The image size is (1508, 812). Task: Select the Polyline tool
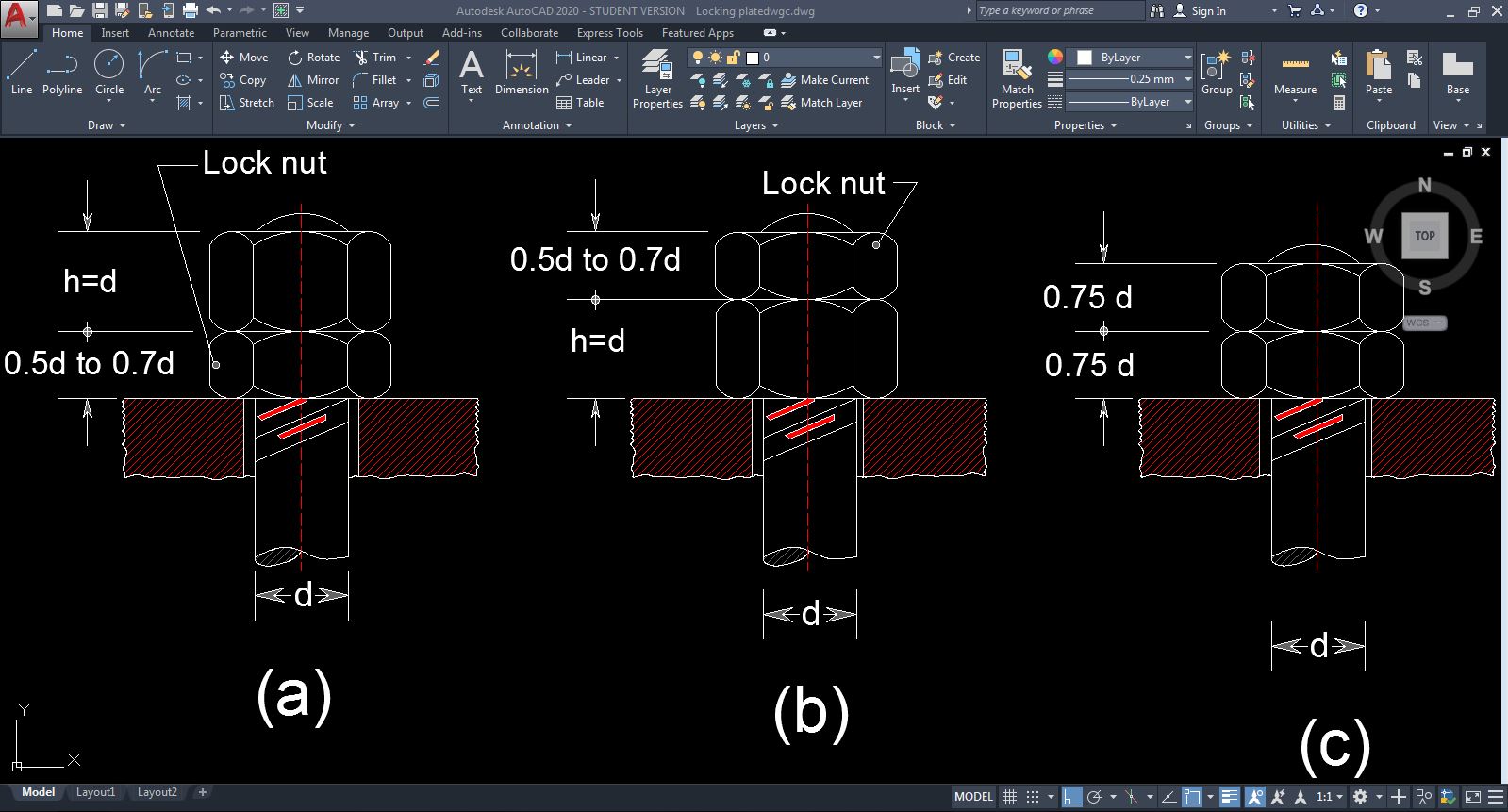tap(62, 72)
